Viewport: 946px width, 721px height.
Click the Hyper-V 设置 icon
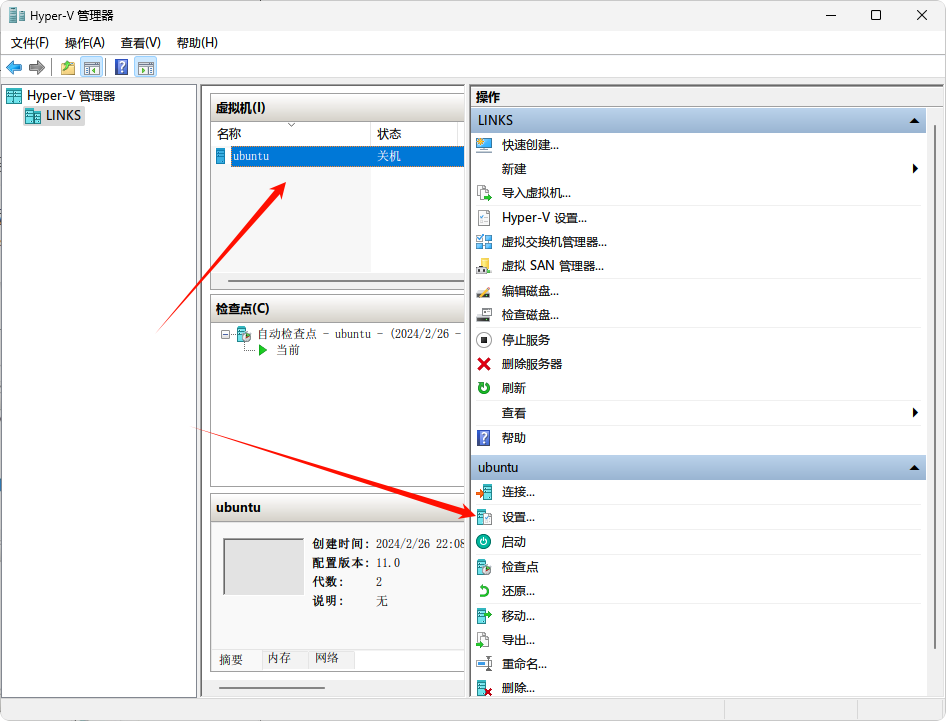484,218
